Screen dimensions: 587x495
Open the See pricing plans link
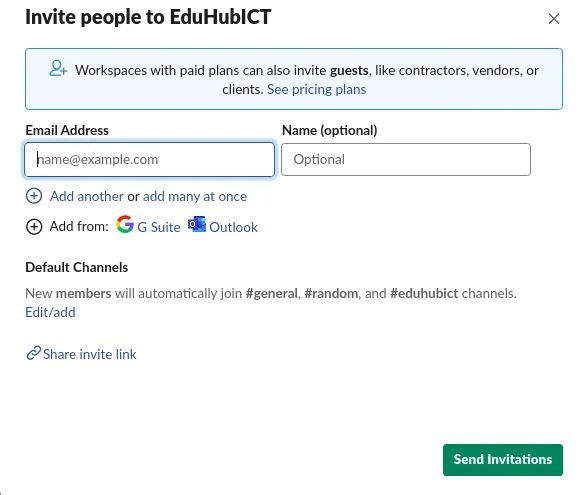pos(316,89)
